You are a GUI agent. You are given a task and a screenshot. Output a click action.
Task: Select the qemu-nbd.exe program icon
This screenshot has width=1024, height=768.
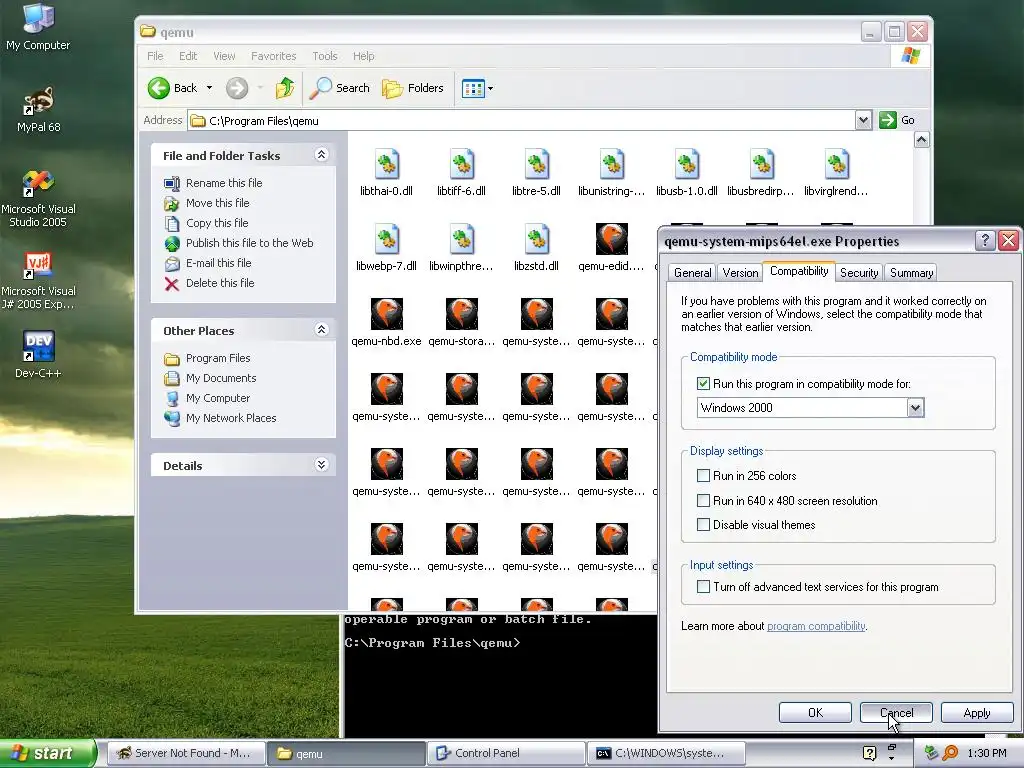pyautogui.click(x=386, y=314)
